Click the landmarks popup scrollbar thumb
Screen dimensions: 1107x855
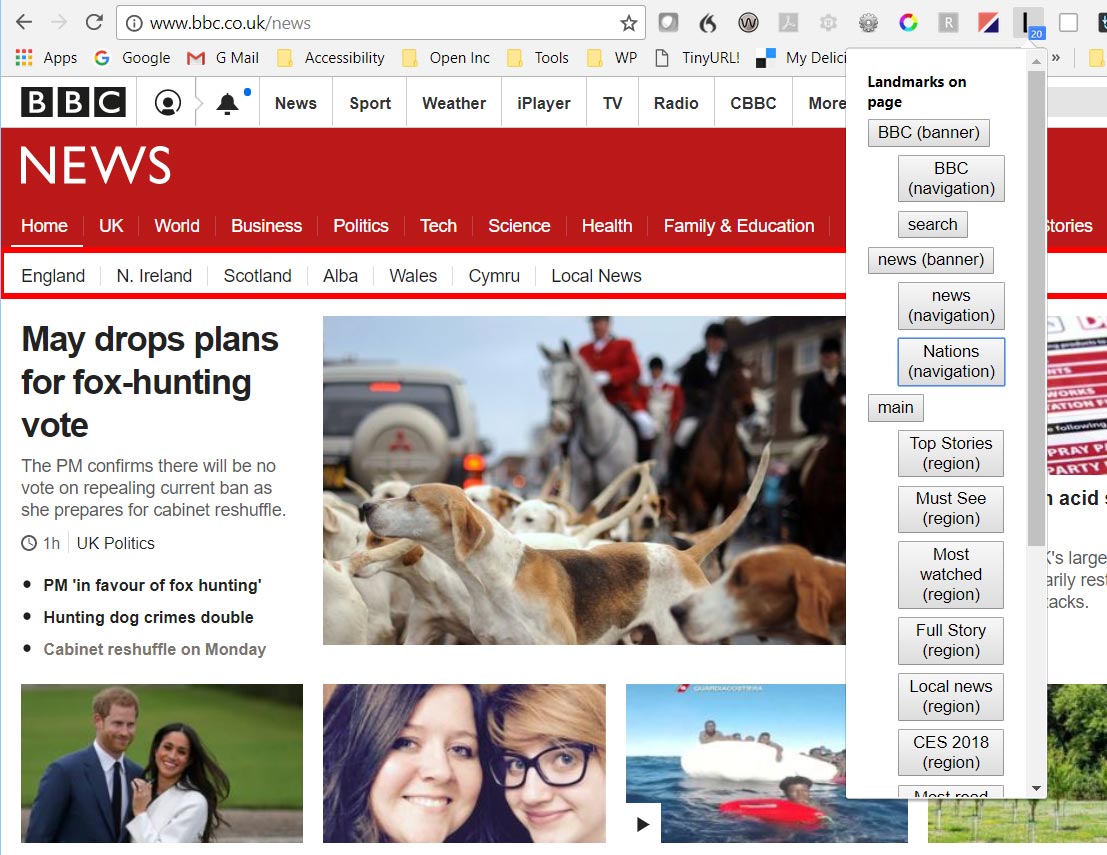tap(1036, 307)
